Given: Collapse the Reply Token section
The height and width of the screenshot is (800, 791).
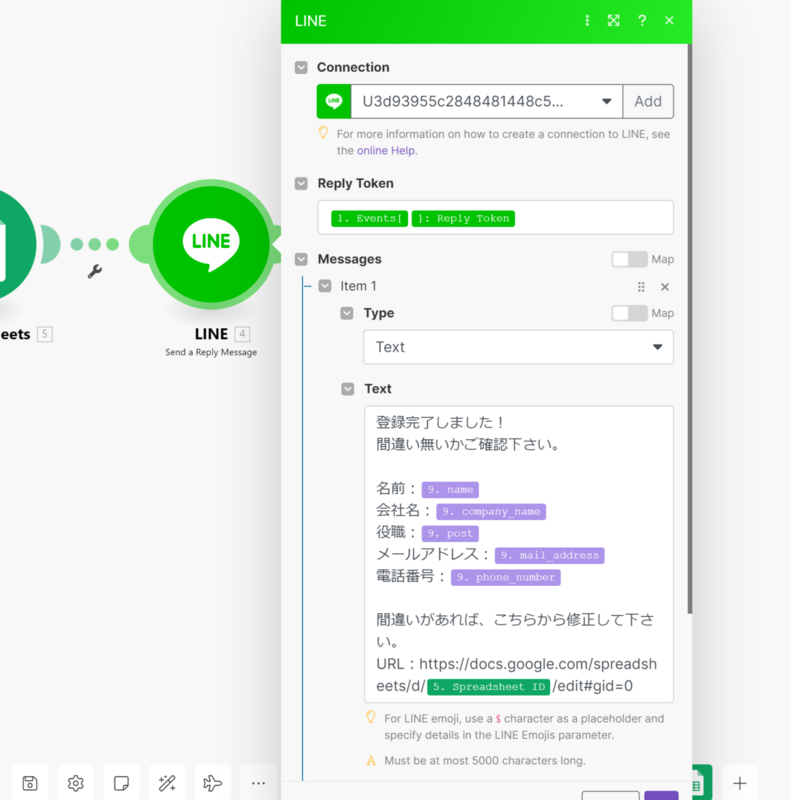Looking at the screenshot, I should coord(301,183).
